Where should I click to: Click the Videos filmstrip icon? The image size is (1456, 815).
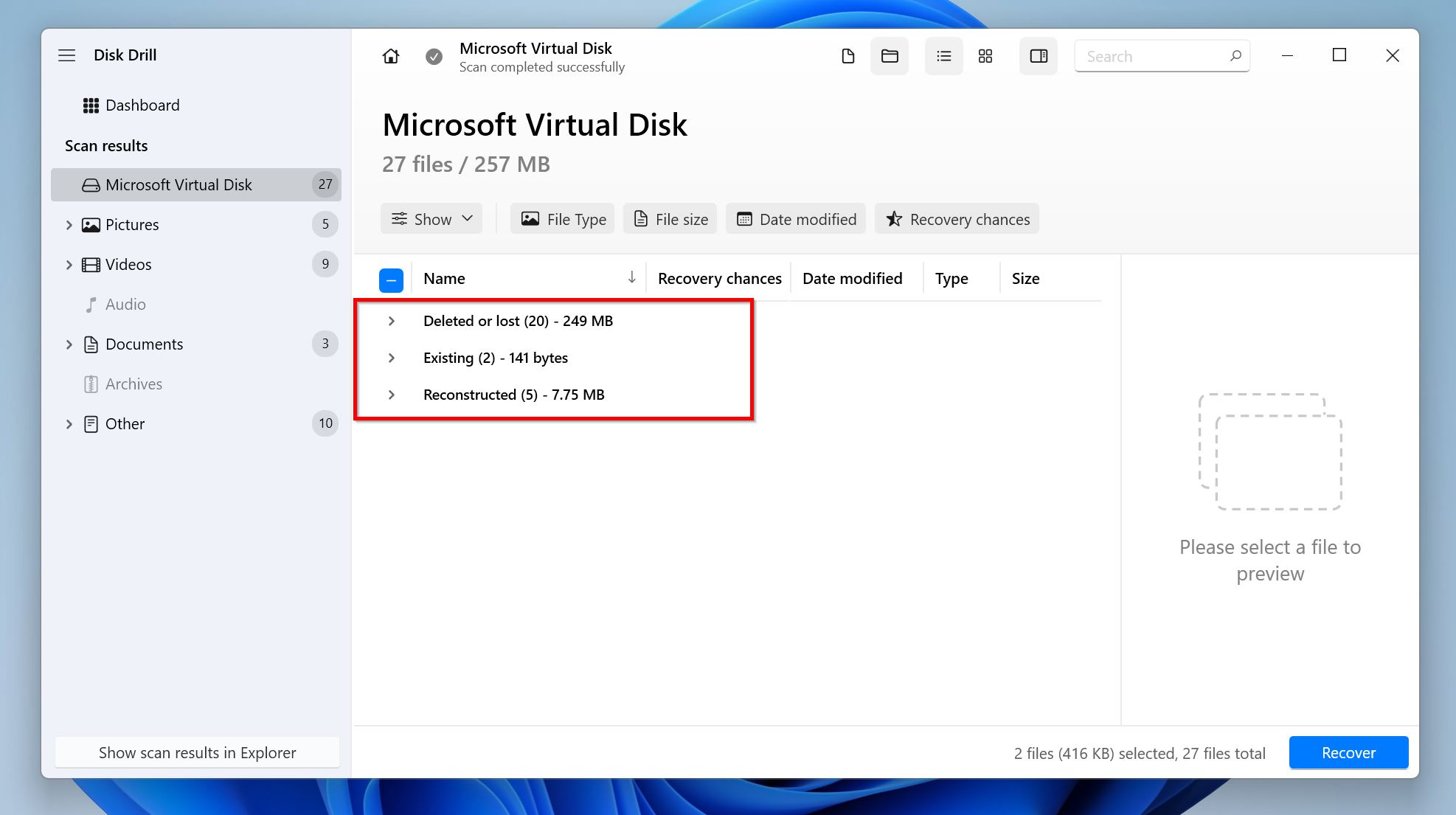click(x=90, y=264)
